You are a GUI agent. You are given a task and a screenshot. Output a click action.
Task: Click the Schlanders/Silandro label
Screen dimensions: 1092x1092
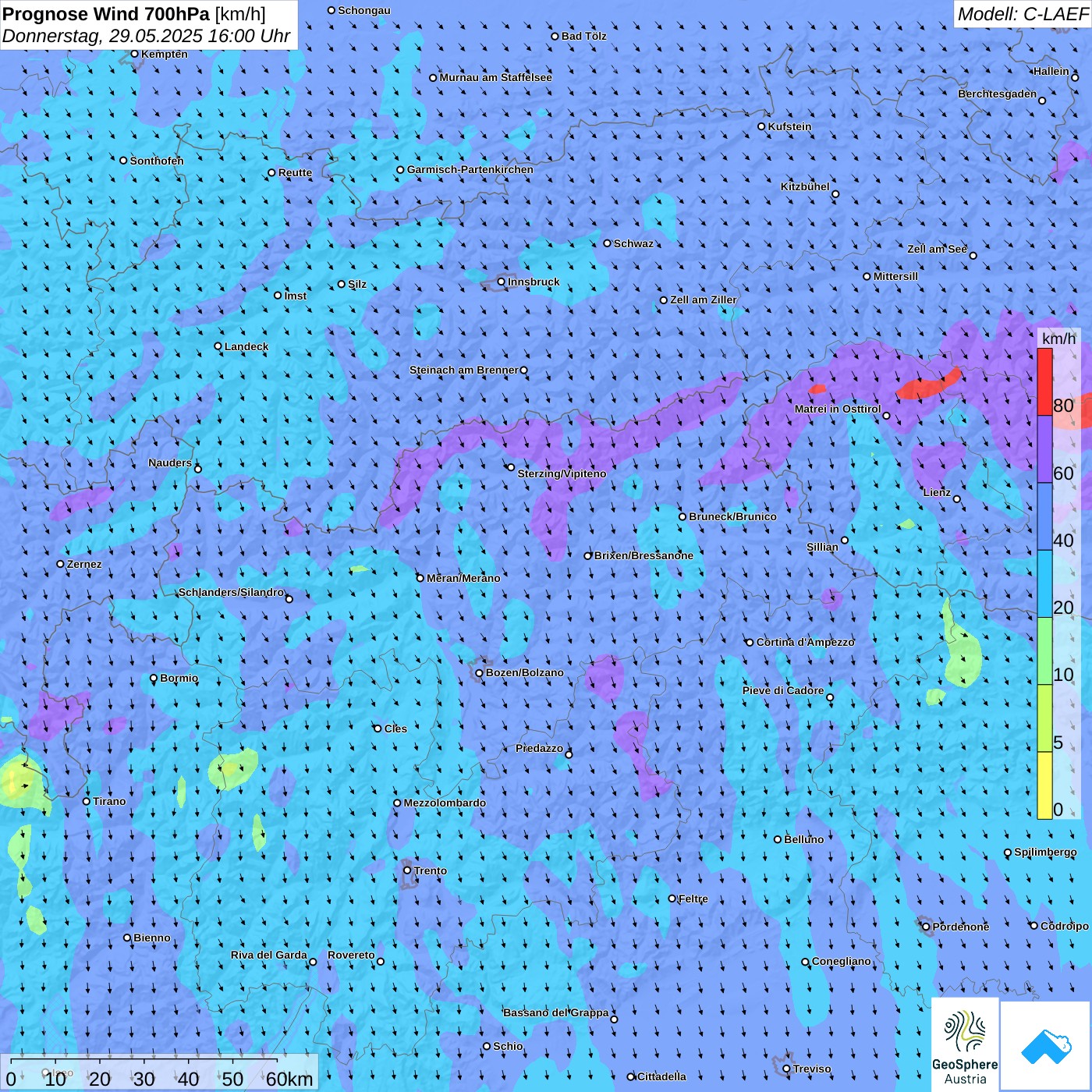click(231, 592)
